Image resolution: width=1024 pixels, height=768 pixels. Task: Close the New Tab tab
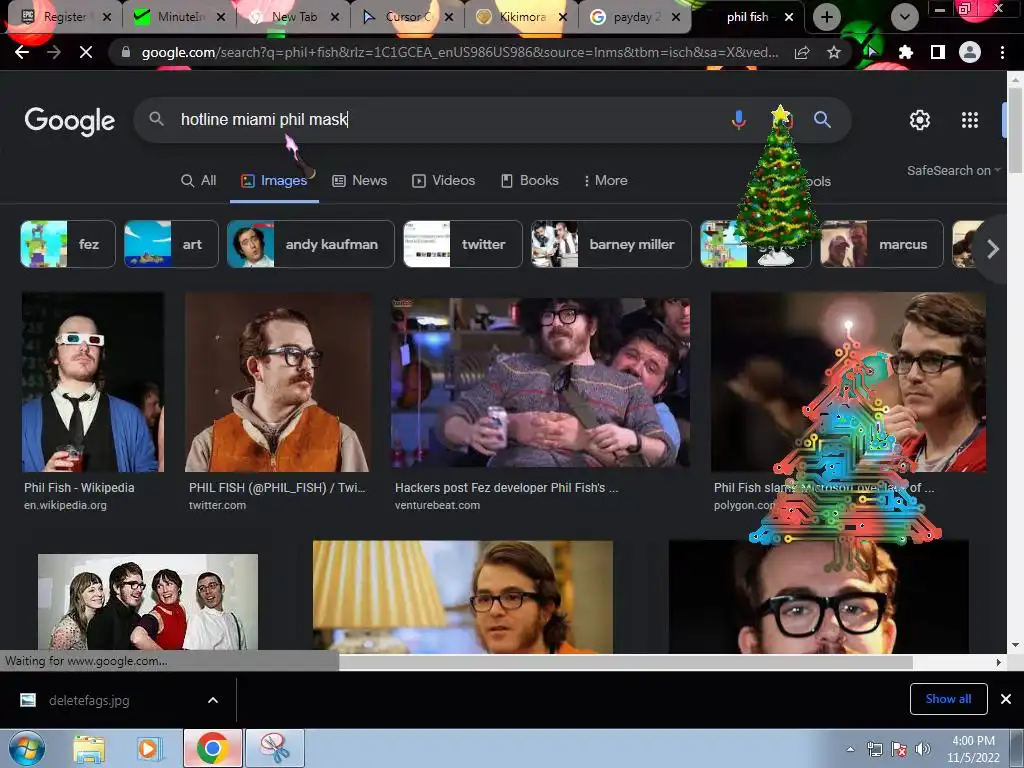tap(335, 17)
